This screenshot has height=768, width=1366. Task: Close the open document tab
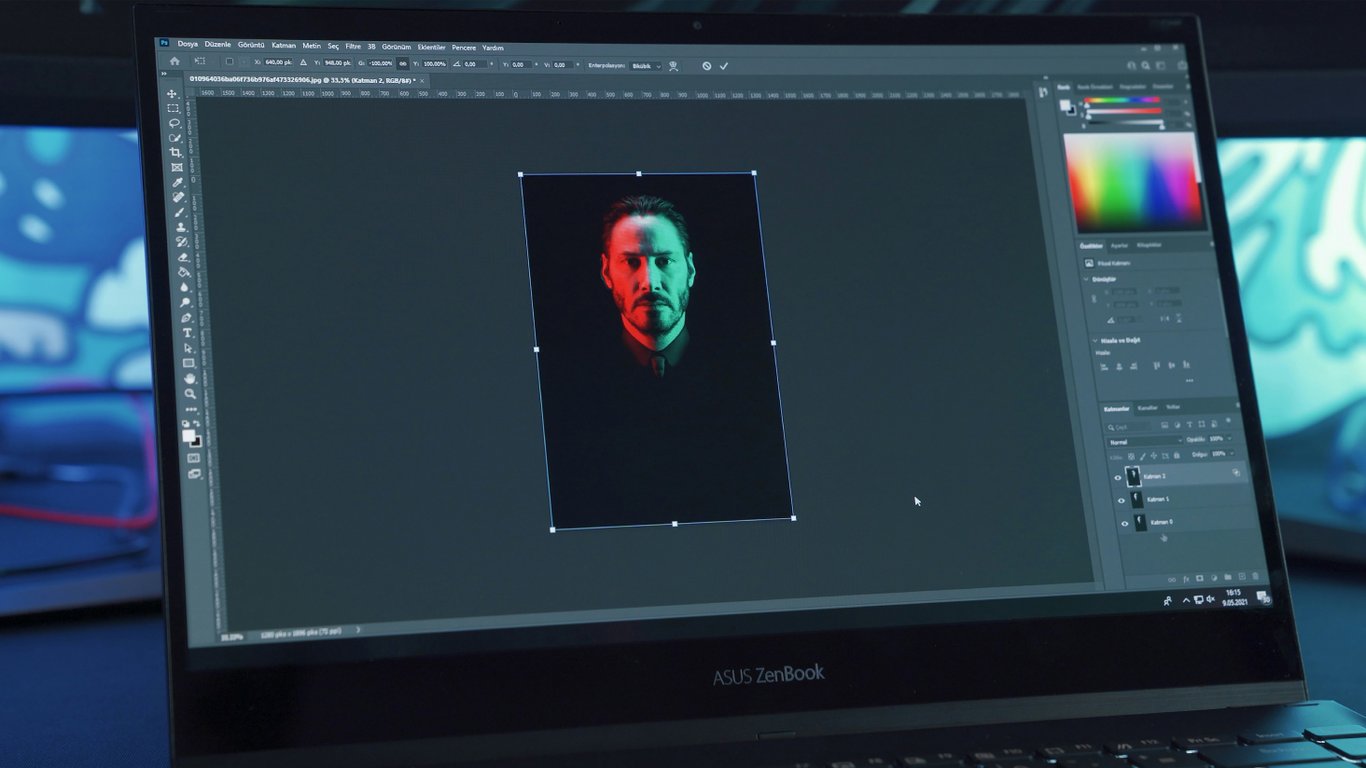coord(422,80)
